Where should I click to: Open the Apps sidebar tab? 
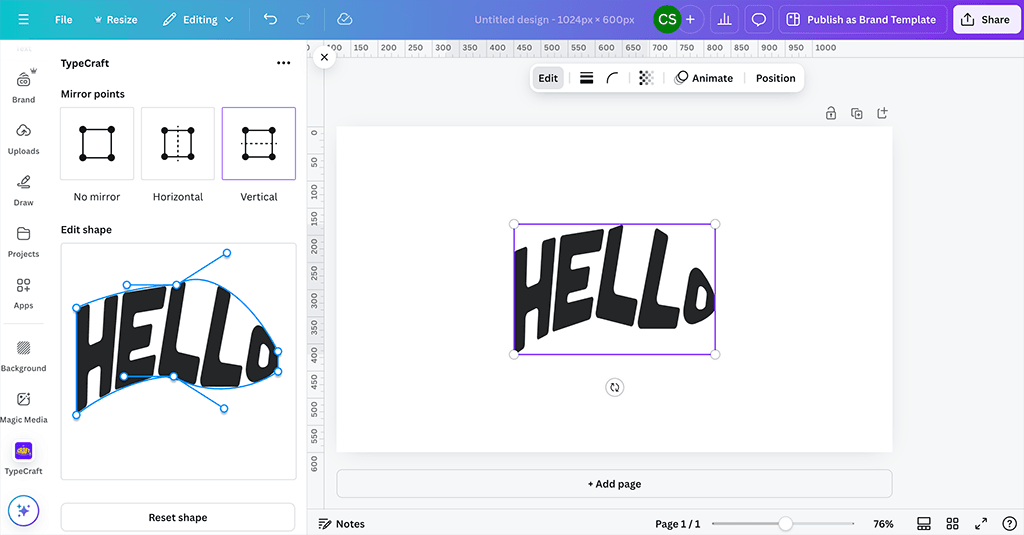pos(24,293)
